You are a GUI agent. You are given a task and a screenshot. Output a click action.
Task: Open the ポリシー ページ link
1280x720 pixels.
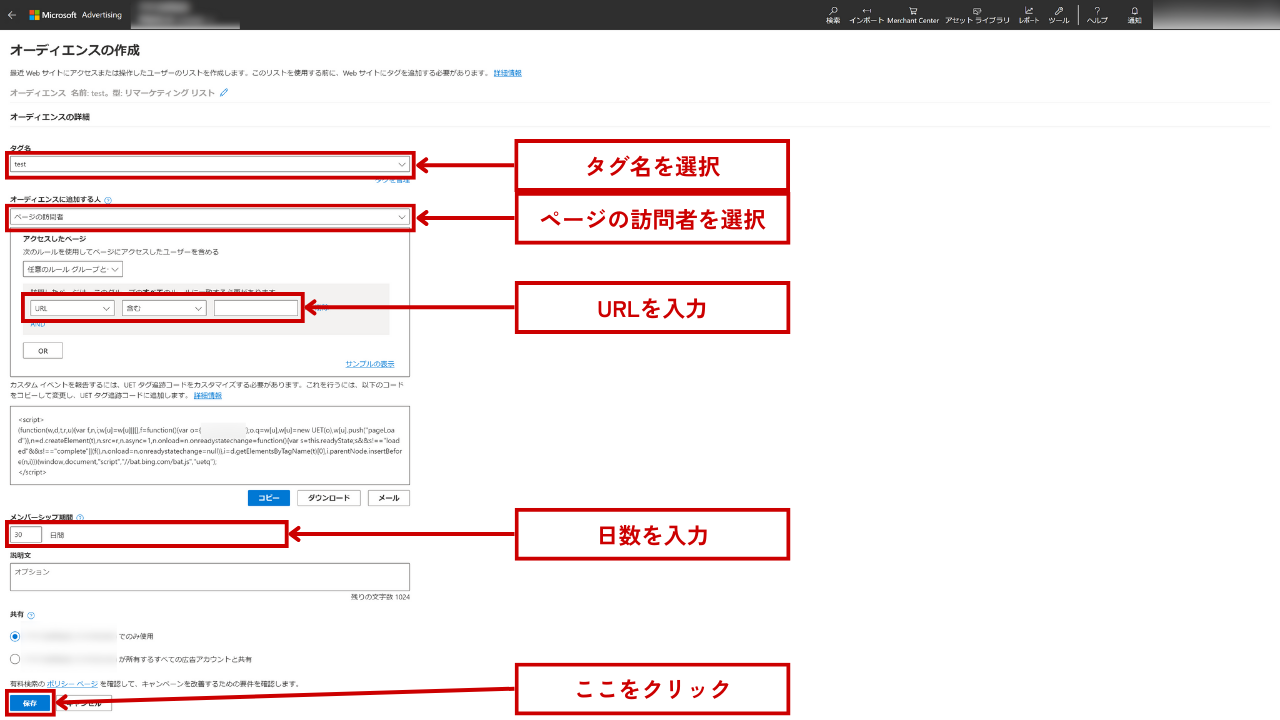point(72,684)
